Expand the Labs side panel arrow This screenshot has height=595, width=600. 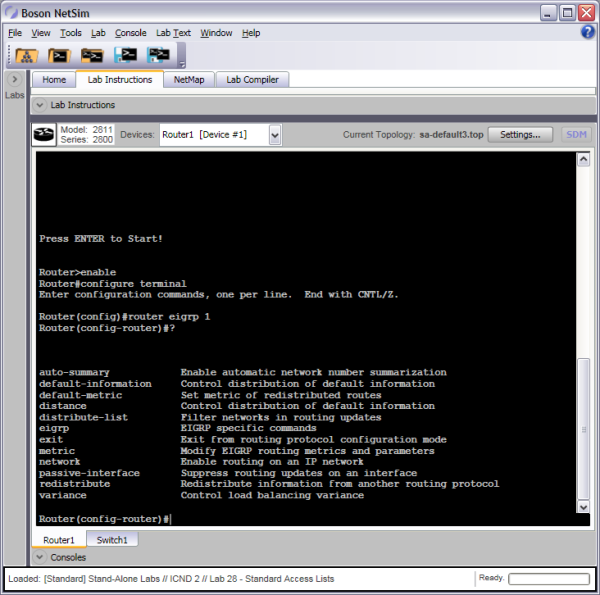(15, 79)
